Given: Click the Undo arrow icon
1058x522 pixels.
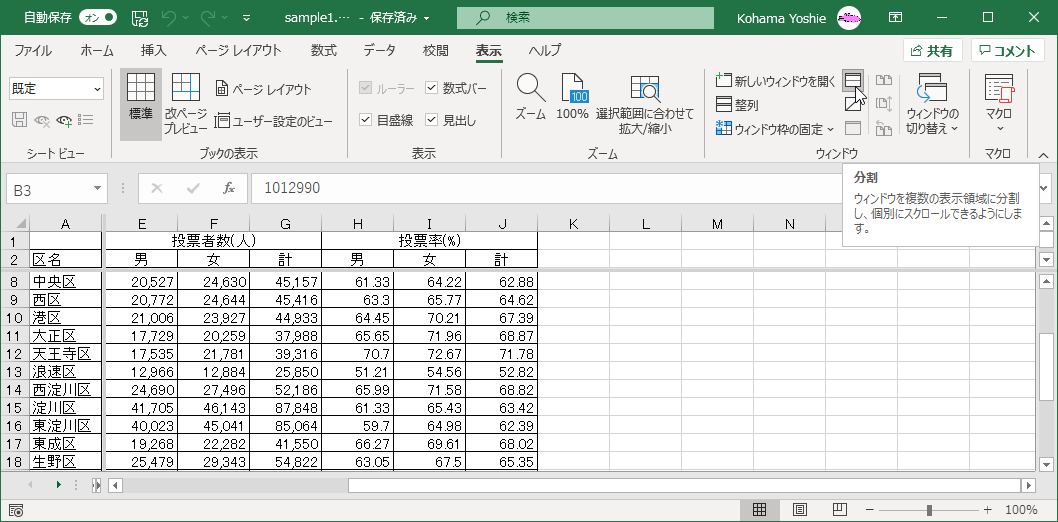Looking at the screenshot, I should point(168,18).
